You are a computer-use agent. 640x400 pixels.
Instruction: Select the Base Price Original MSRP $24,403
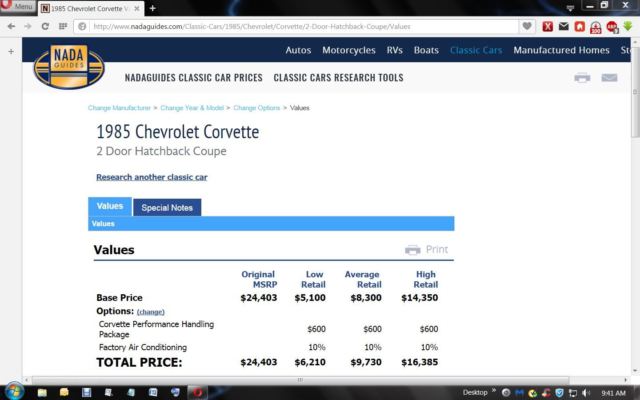(x=258, y=298)
